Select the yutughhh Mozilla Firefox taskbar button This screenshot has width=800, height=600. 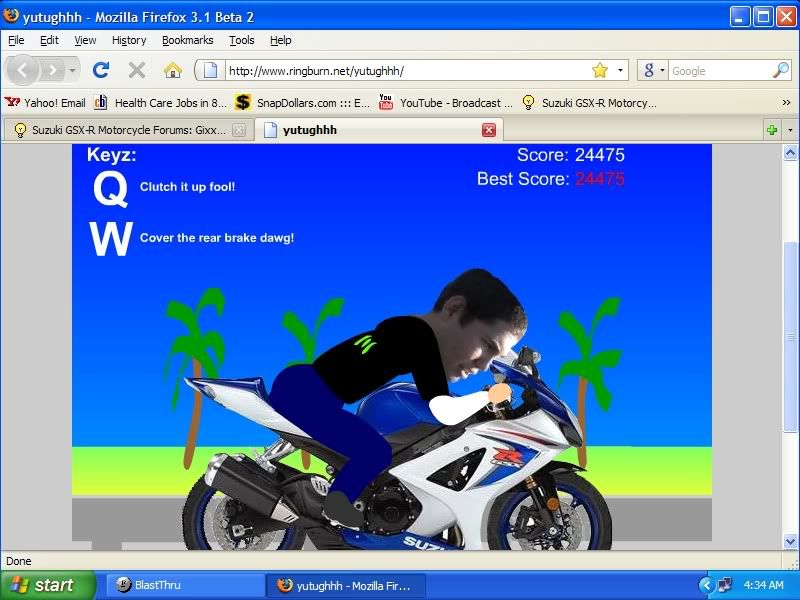(346, 585)
